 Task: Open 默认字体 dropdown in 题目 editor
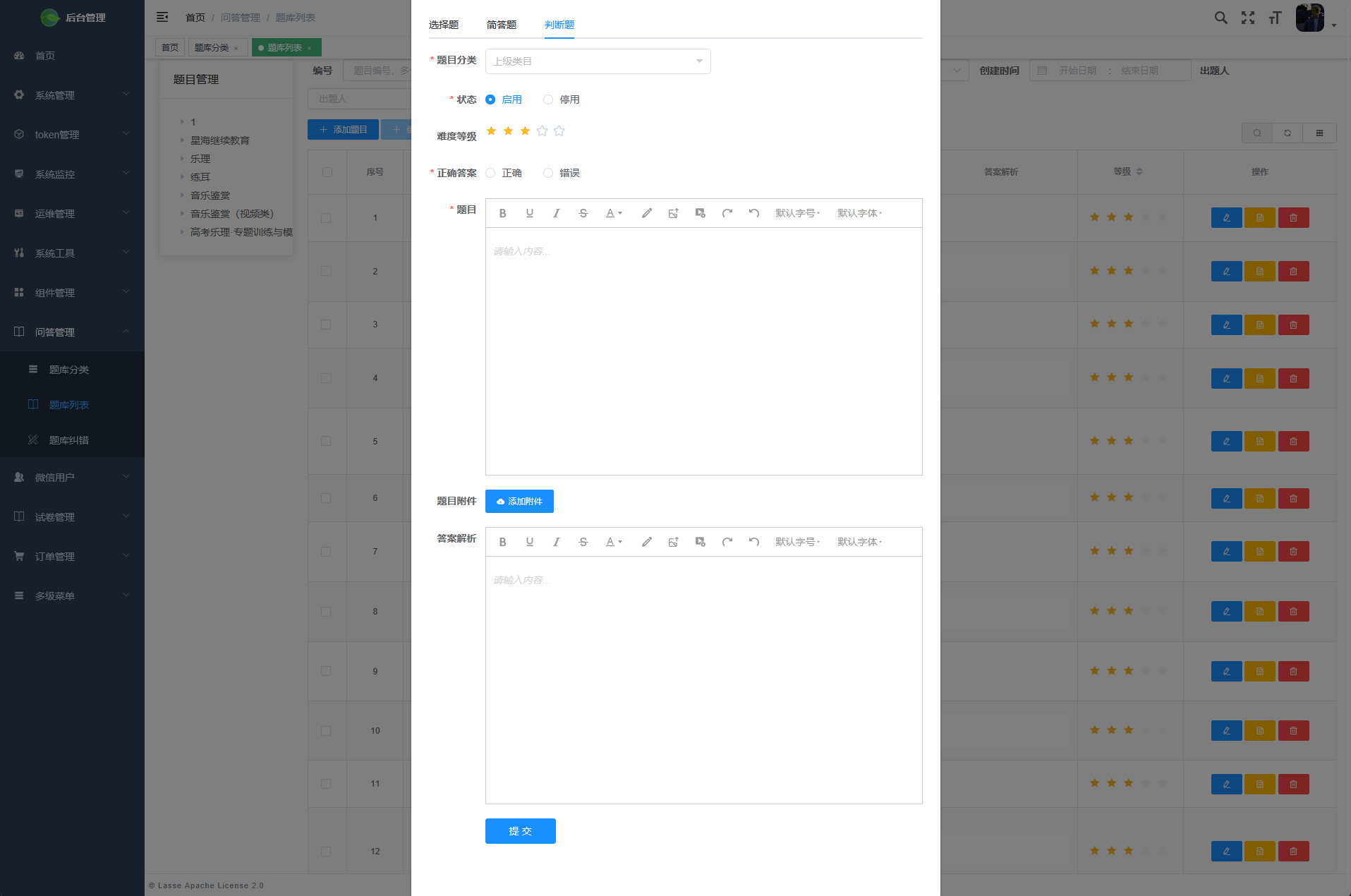pos(859,213)
